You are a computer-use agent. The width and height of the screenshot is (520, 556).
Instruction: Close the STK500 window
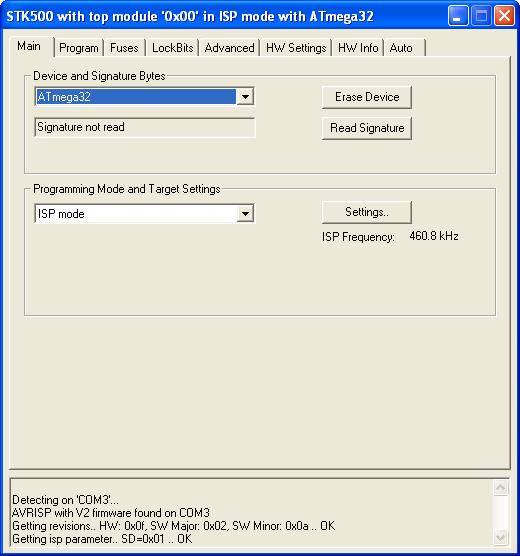[504, 16]
